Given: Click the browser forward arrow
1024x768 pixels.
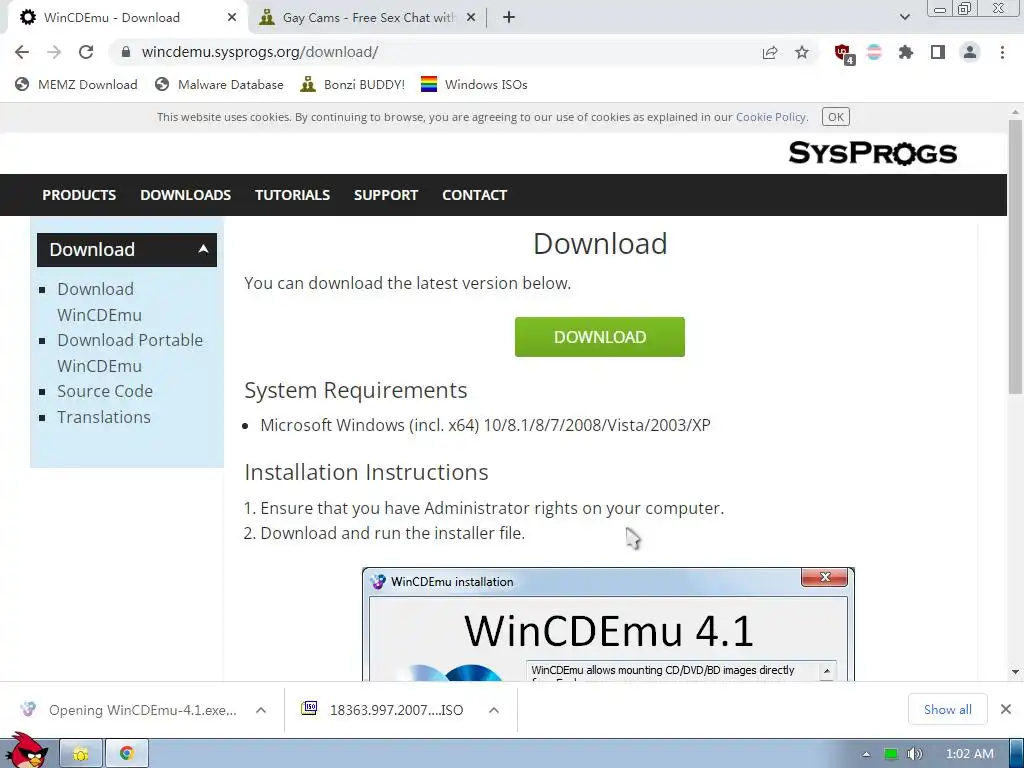Looking at the screenshot, I should [x=54, y=52].
